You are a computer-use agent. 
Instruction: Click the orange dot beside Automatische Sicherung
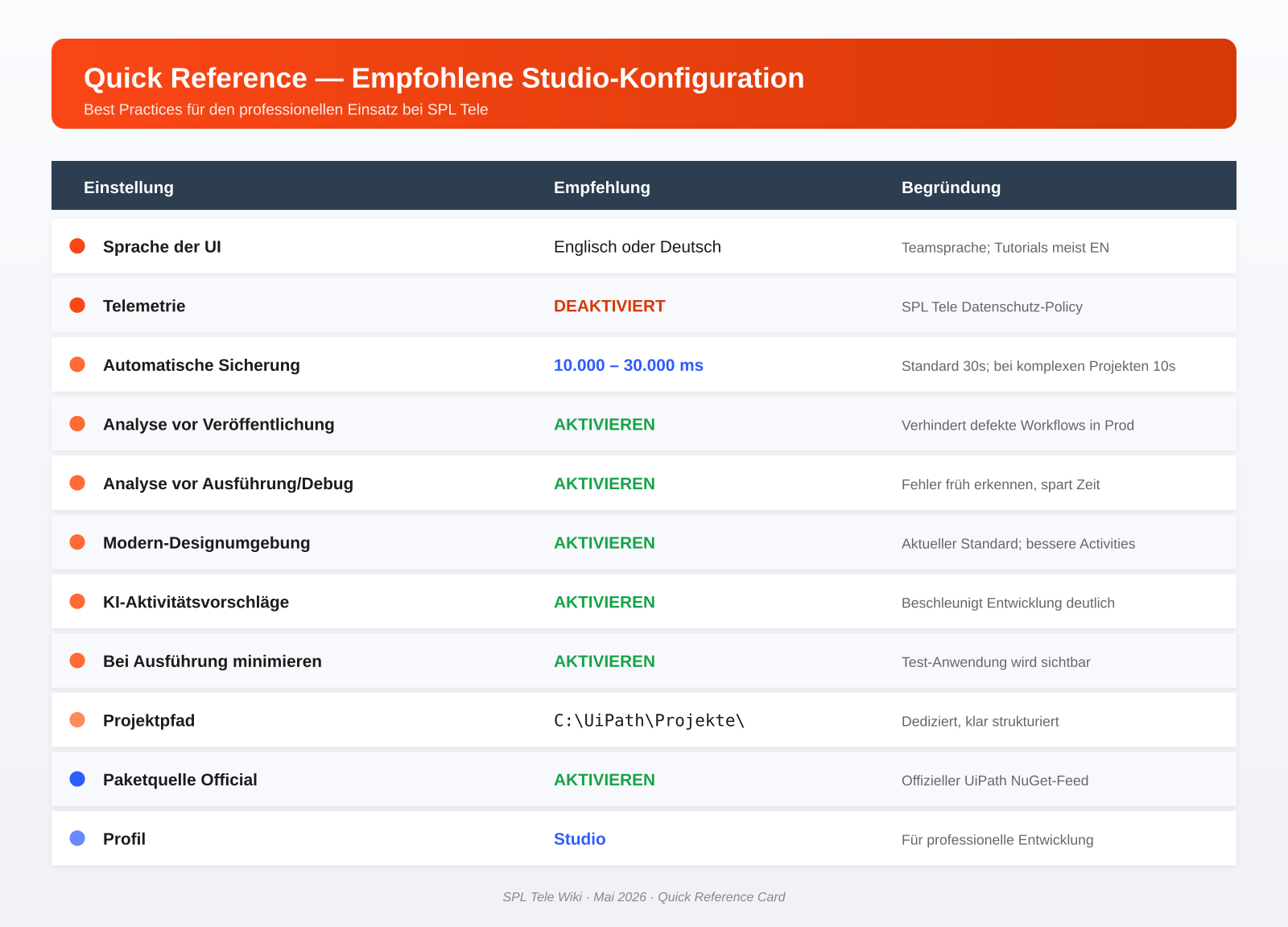click(x=77, y=365)
